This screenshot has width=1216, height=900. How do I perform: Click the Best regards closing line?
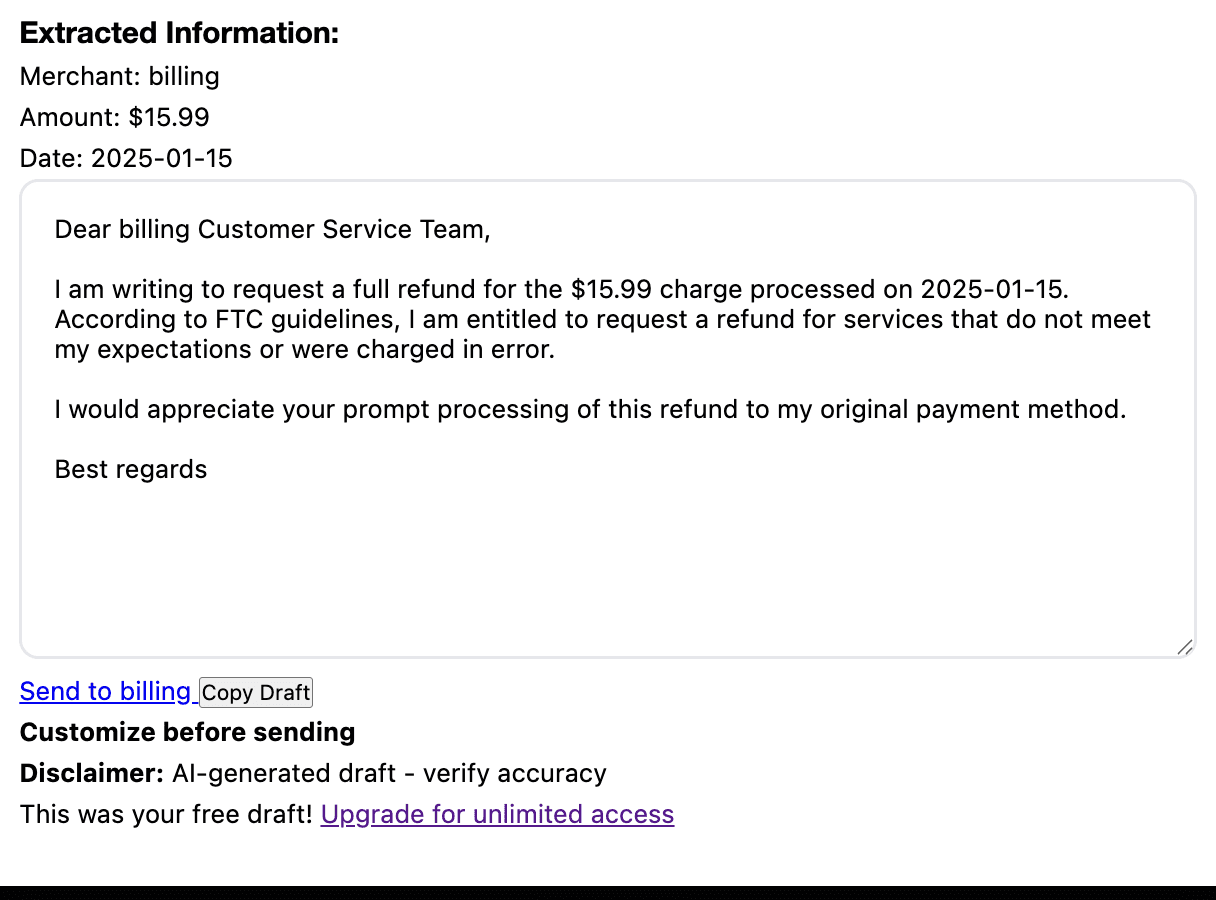tap(131, 469)
